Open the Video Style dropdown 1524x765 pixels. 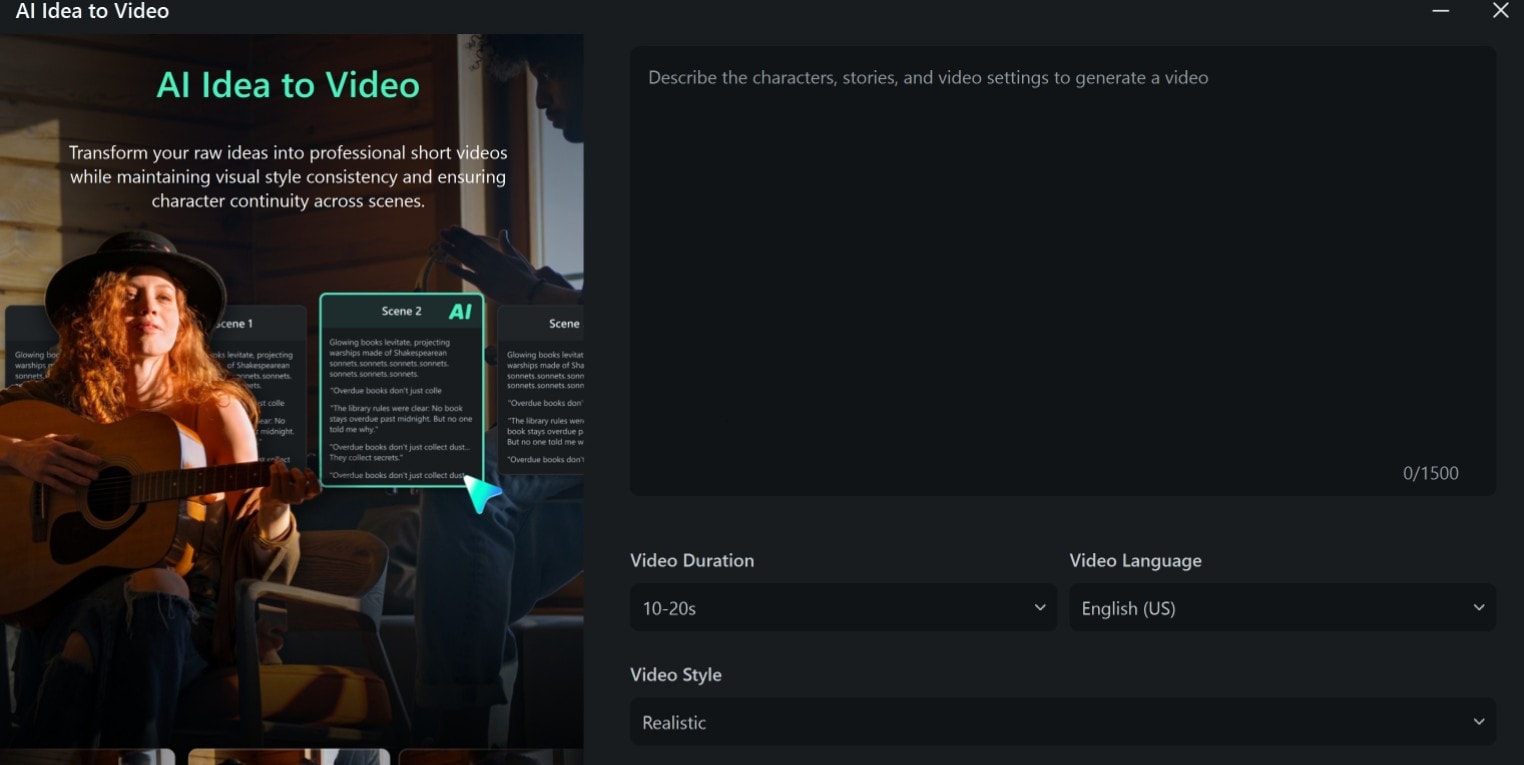tap(1063, 722)
